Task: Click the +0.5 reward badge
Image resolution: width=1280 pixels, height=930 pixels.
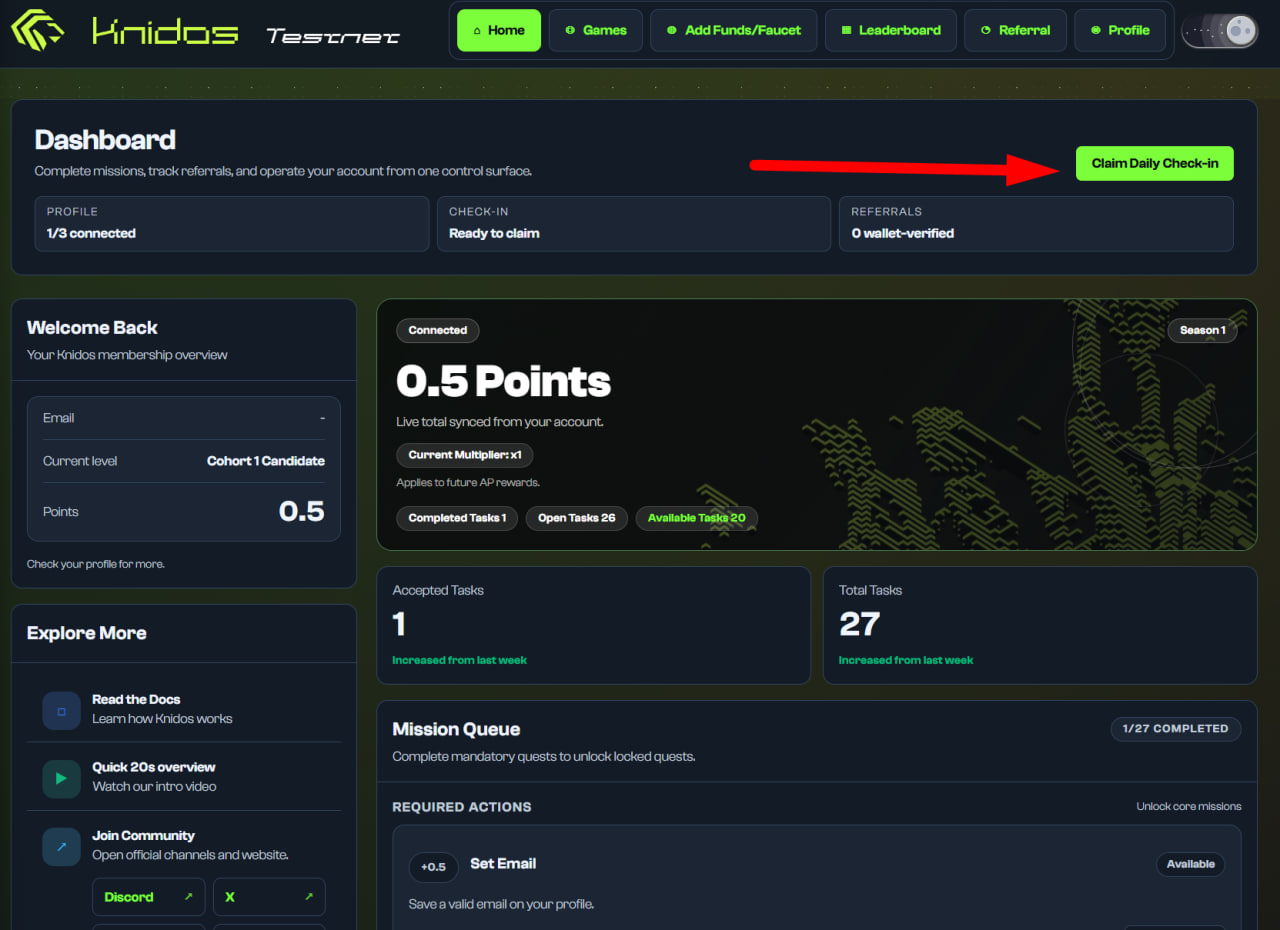Action: [434, 867]
